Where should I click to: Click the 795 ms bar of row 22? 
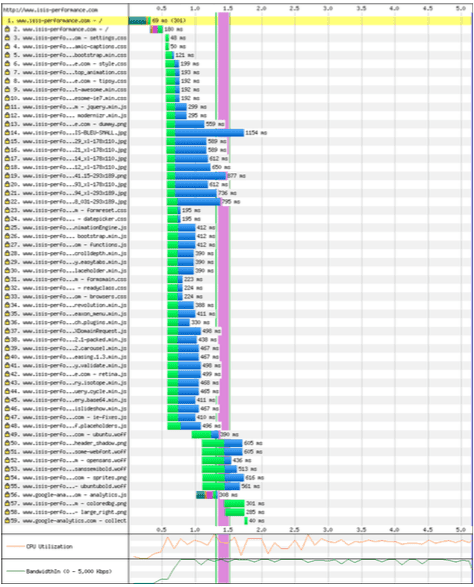point(194,202)
